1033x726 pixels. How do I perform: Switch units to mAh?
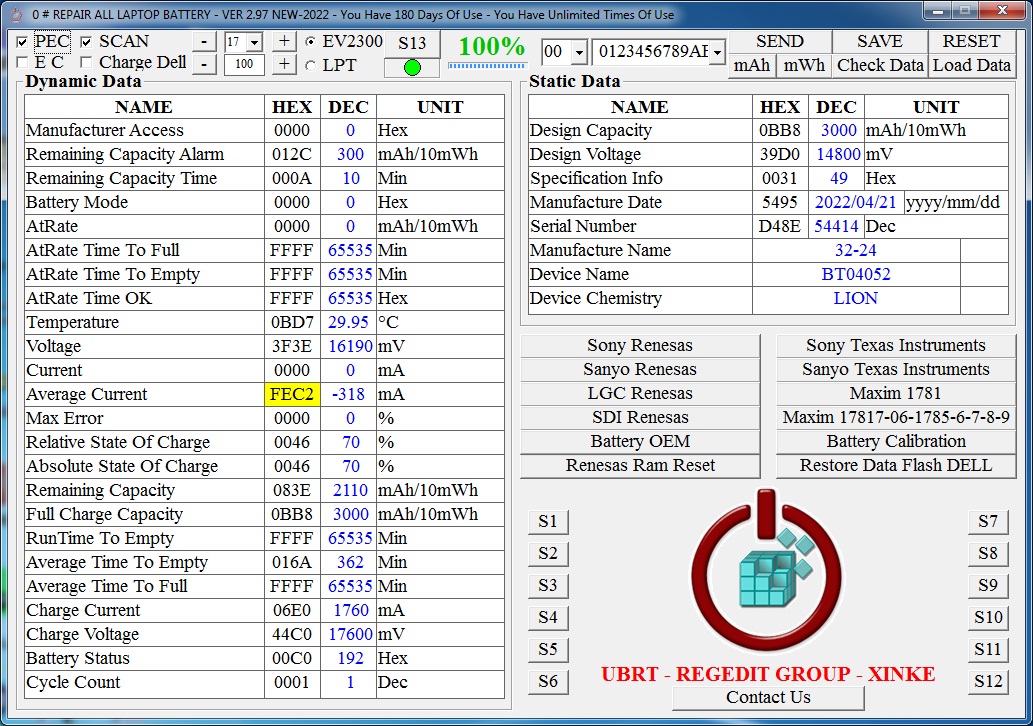point(752,65)
